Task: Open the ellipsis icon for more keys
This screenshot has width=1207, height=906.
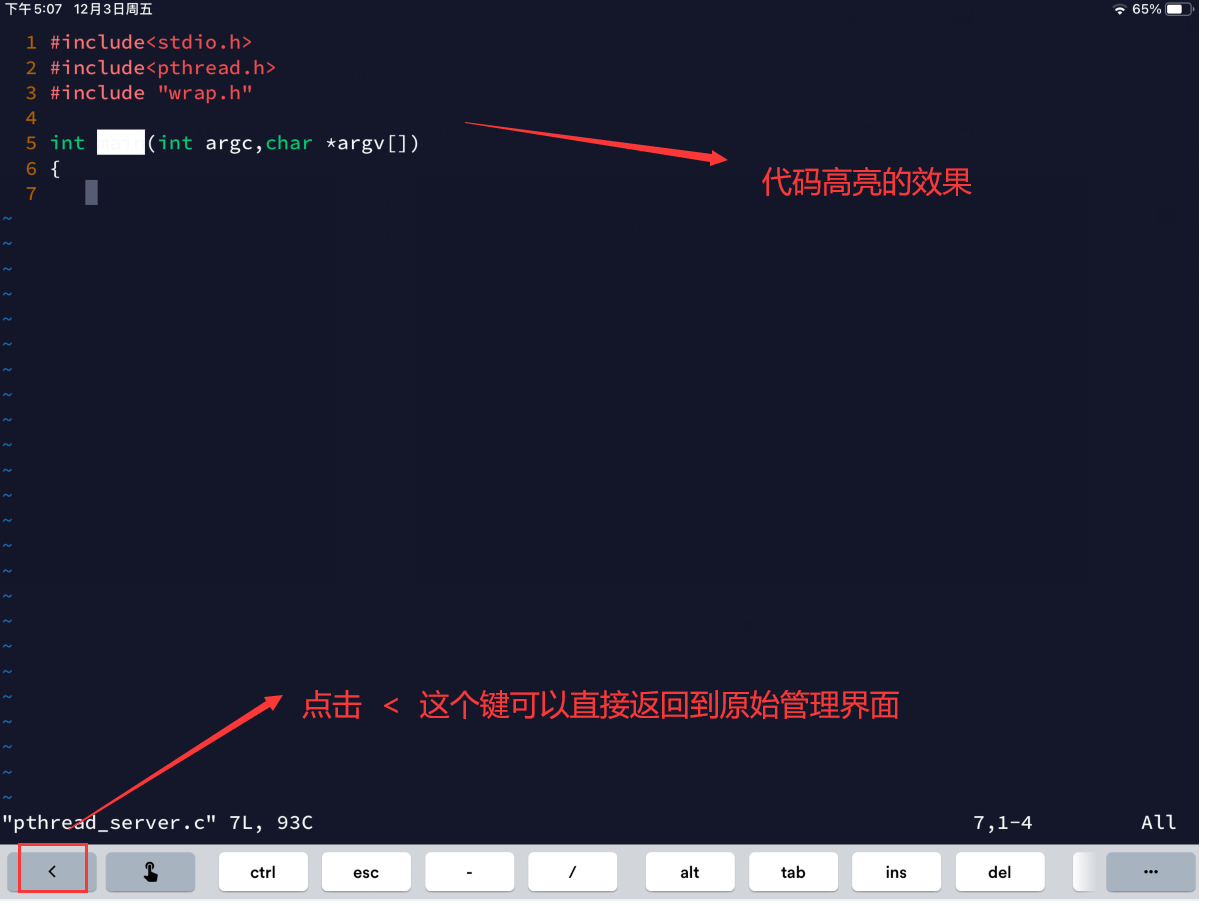Action: coord(1150,870)
